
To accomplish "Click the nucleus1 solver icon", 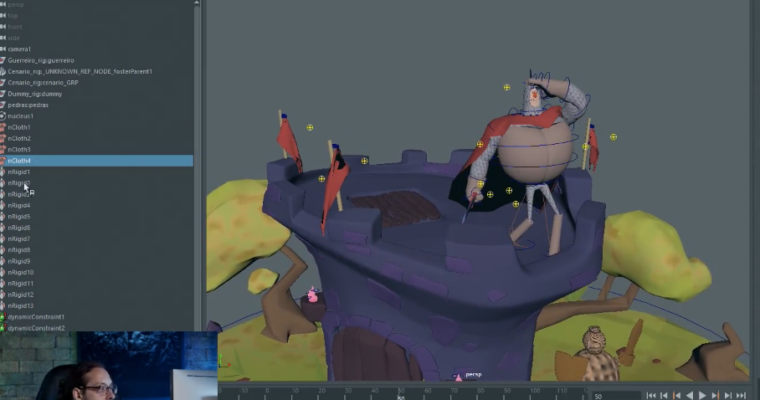I will click(x=3, y=116).
